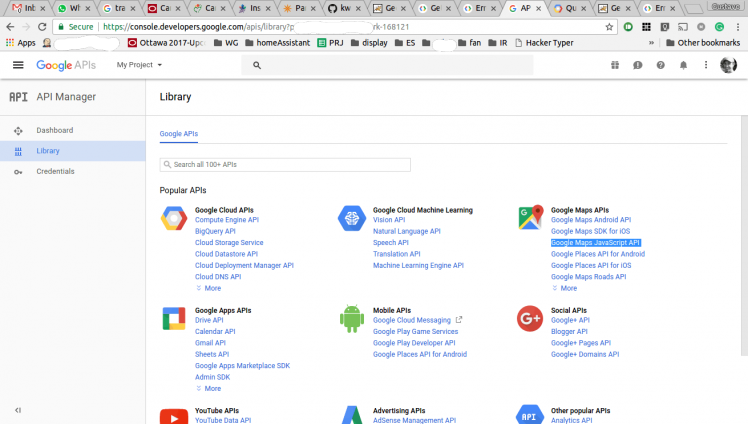Click the Google Cloud APIs hexagon icon
This screenshot has width=748, height=424.
pyautogui.click(x=174, y=218)
